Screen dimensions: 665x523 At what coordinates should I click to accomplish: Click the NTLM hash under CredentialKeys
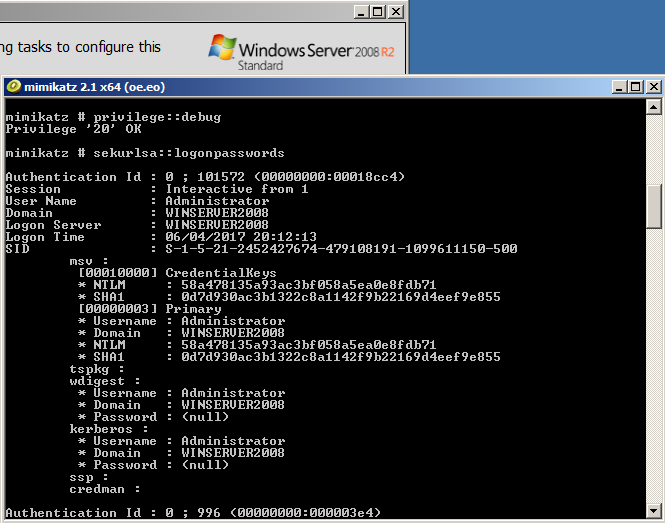point(309,285)
